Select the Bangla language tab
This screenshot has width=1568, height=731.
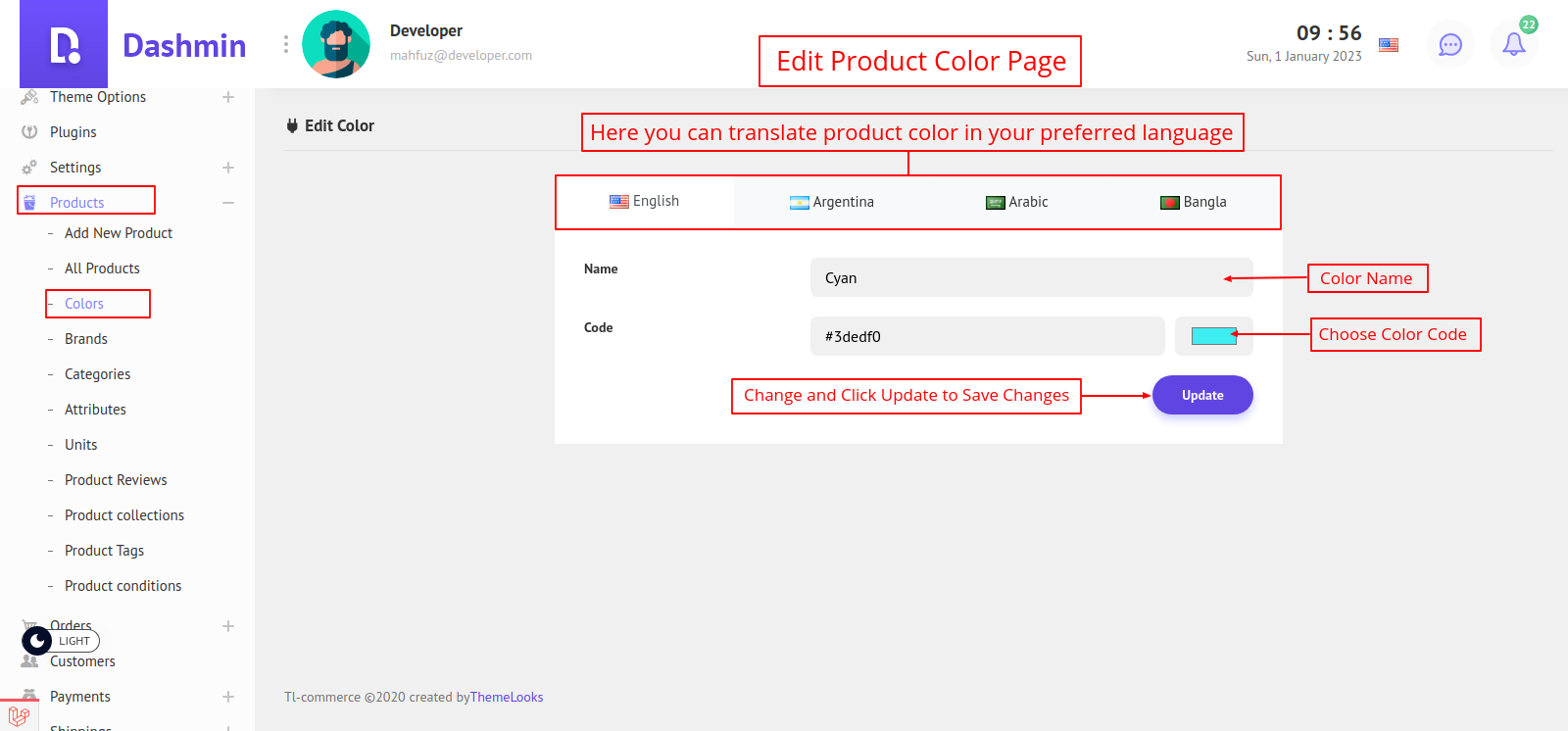click(x=1194, y=202)
